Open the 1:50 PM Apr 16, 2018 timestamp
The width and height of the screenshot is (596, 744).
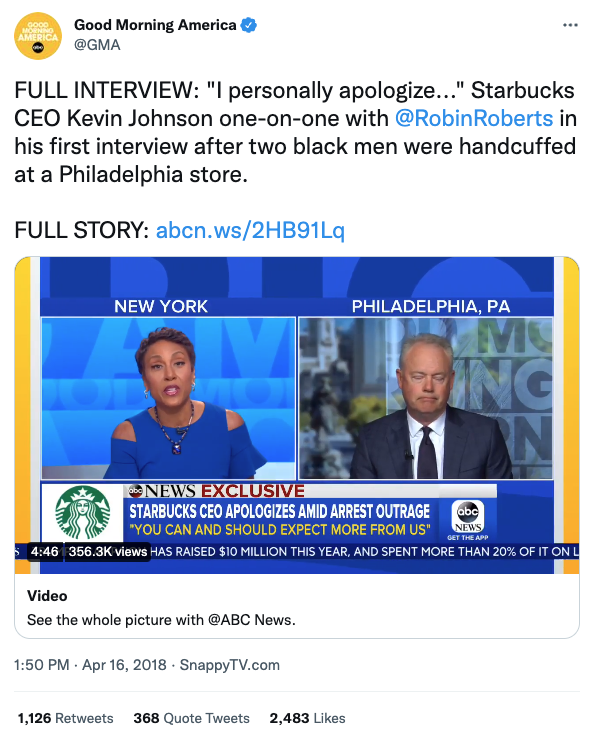coord(90,665)
